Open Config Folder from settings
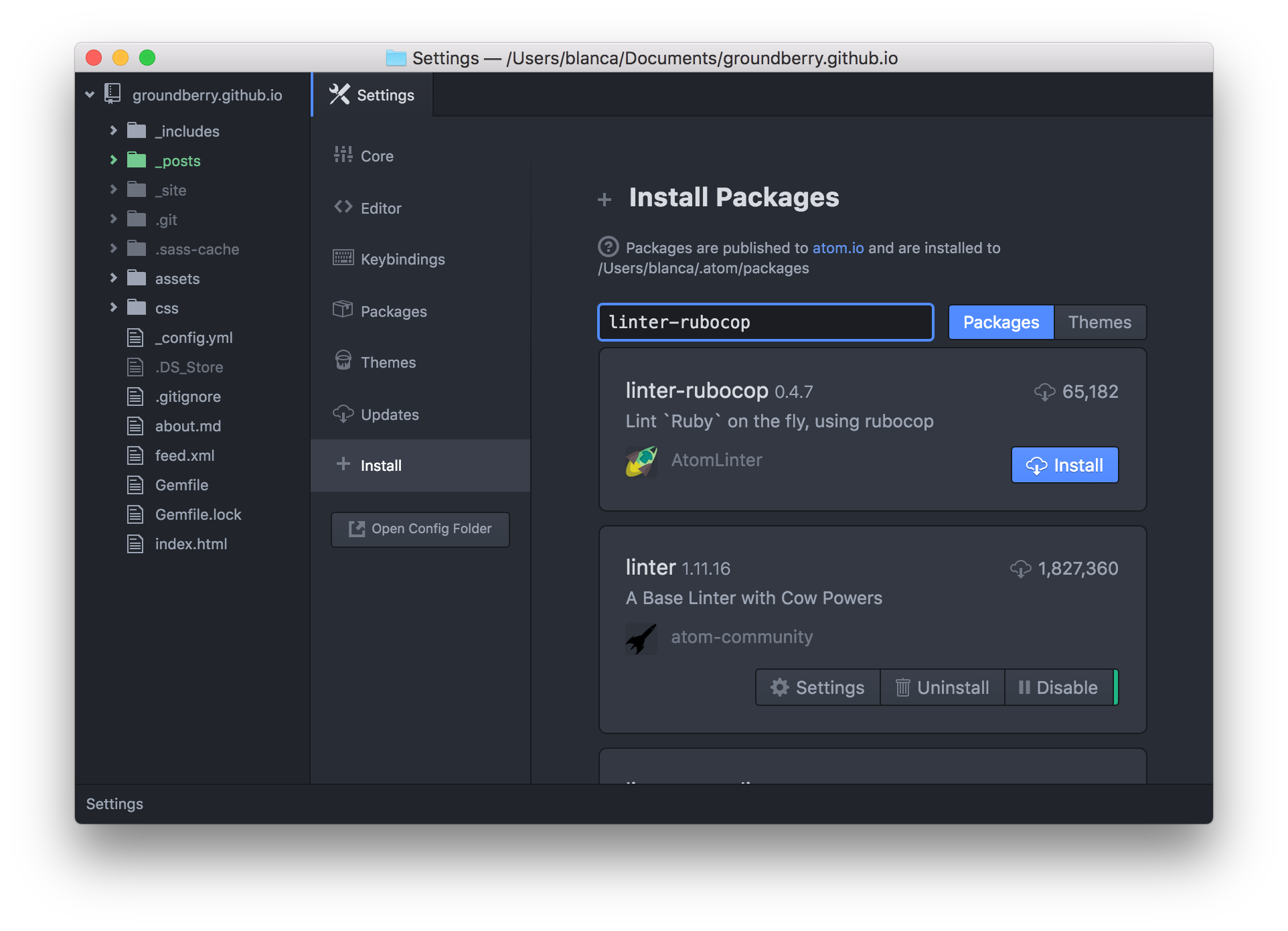The image size is (1288, 931). coord(420,528)
